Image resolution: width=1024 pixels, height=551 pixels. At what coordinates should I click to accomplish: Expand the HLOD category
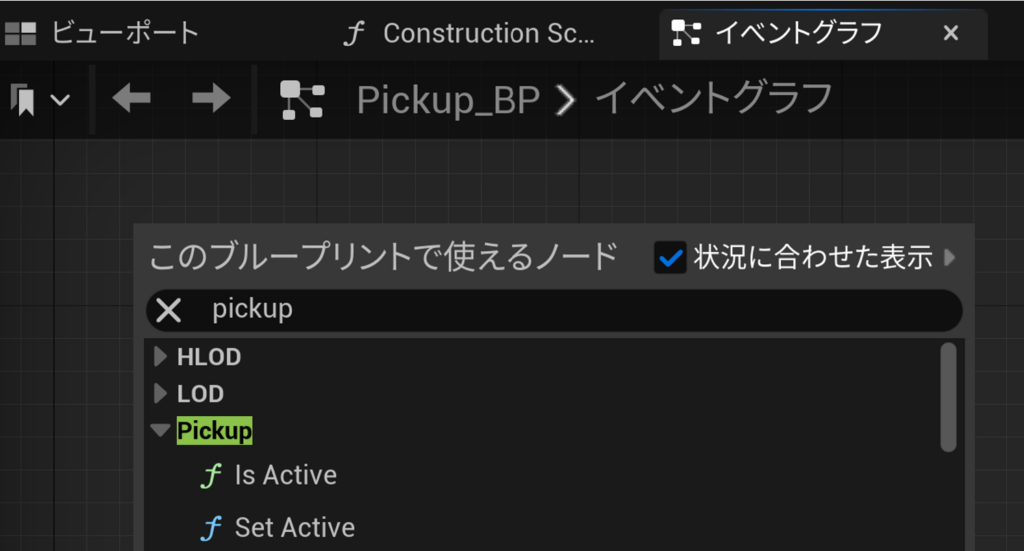[x=160, y=356]
